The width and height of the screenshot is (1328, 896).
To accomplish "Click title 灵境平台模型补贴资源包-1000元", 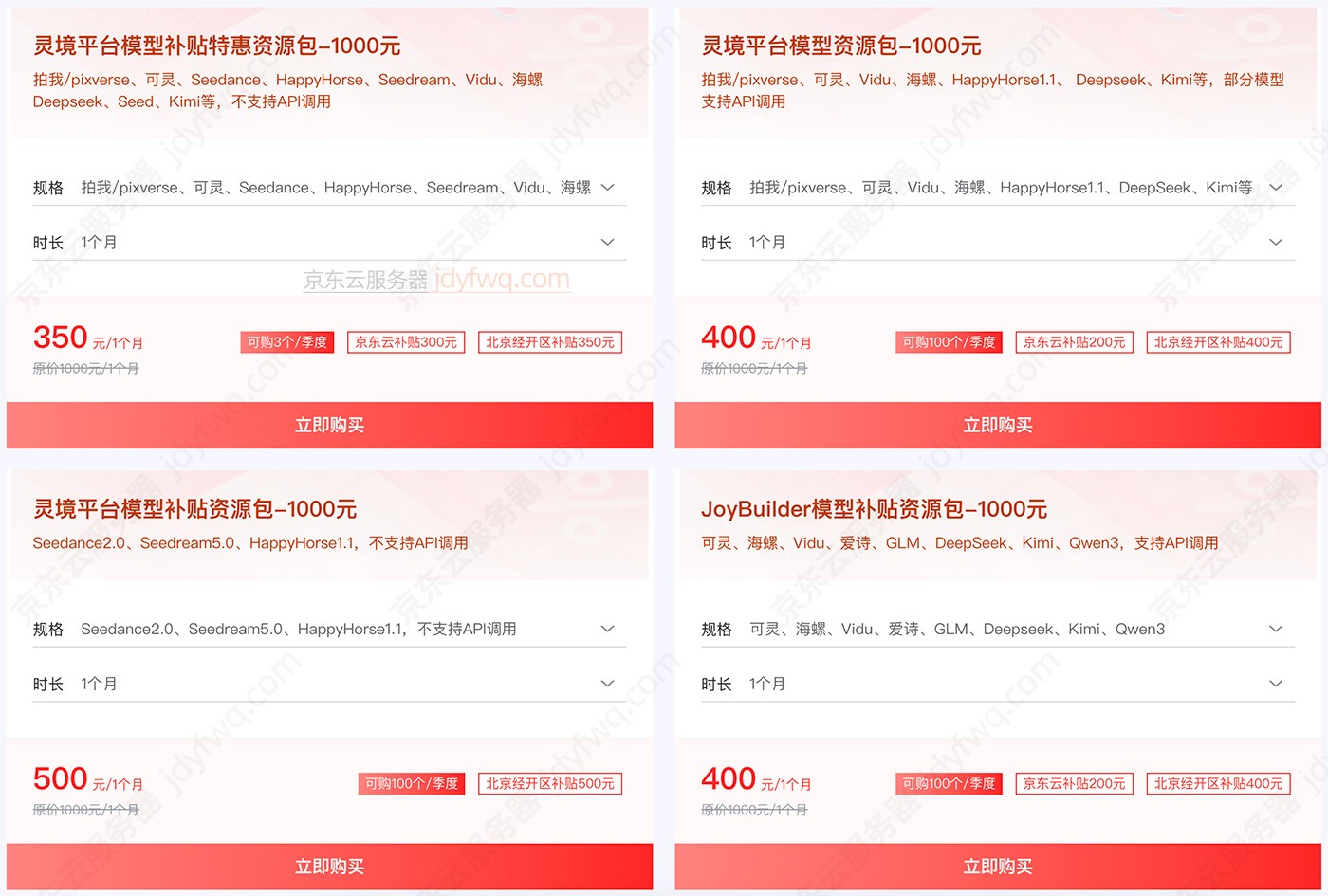I will [195, 509].
